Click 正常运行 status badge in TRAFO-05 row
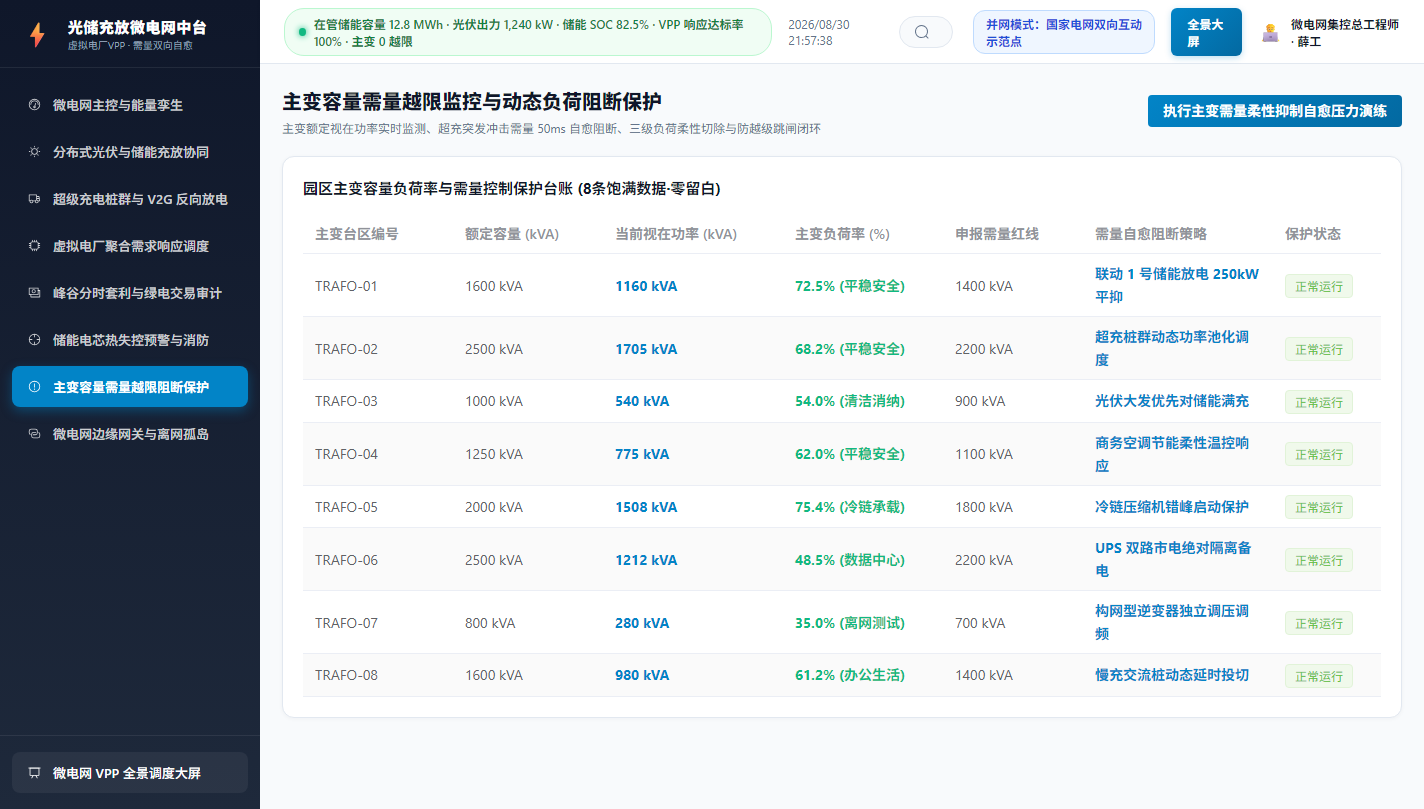1424x809 pixels. tap(1319, 507)
